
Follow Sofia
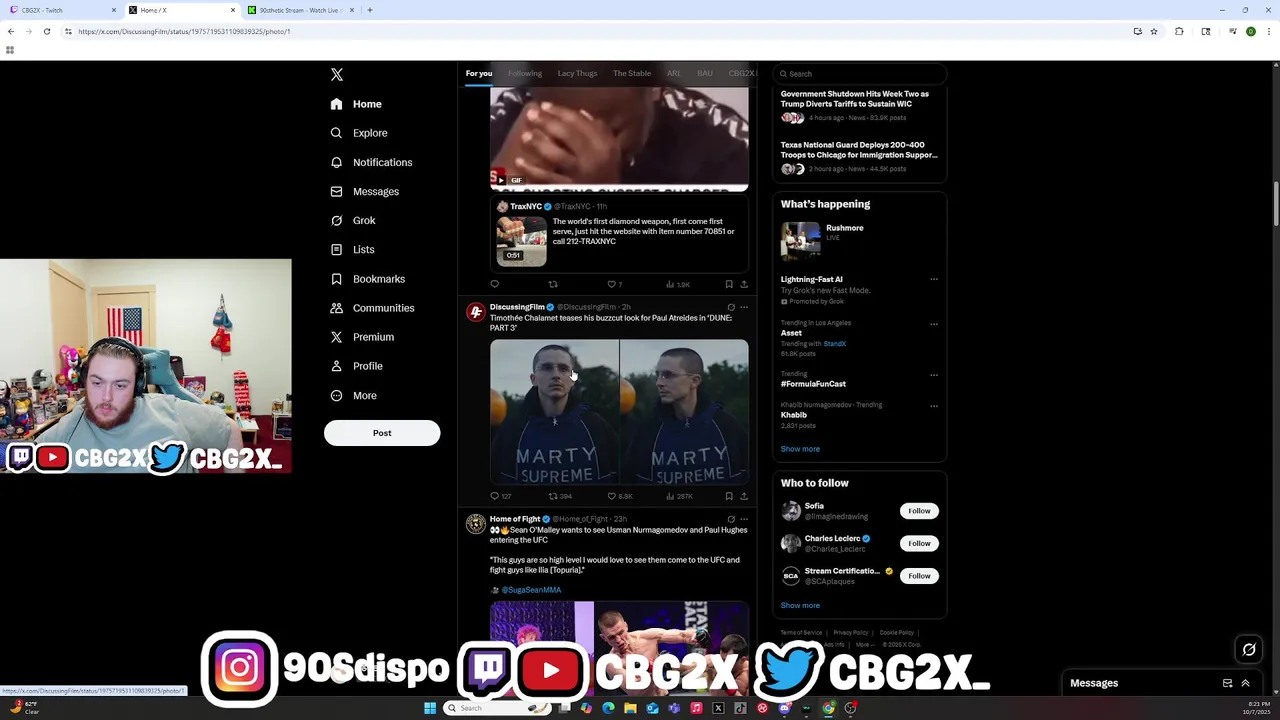pyautogui.click(x=919, y=511)
